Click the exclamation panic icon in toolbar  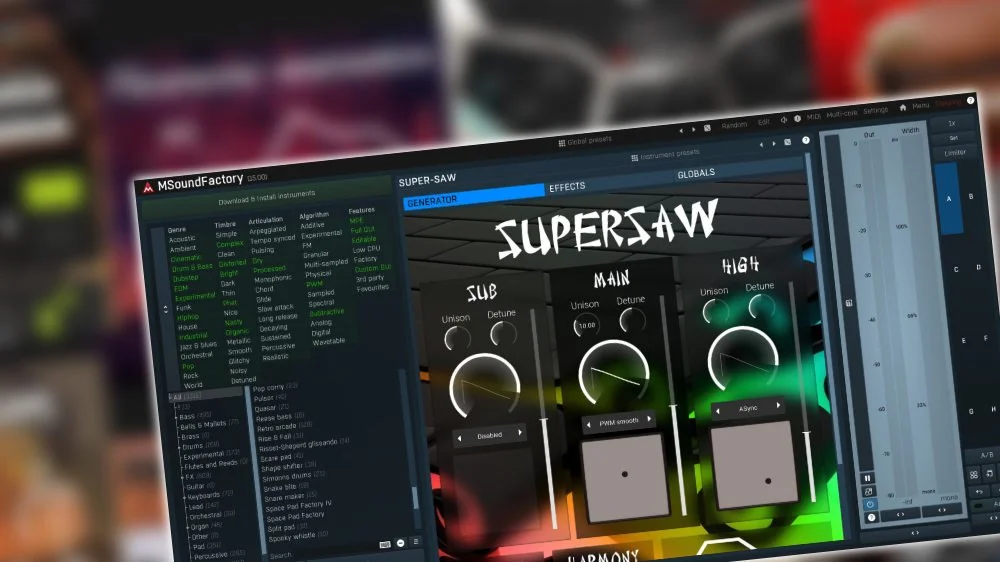(797, 118)
